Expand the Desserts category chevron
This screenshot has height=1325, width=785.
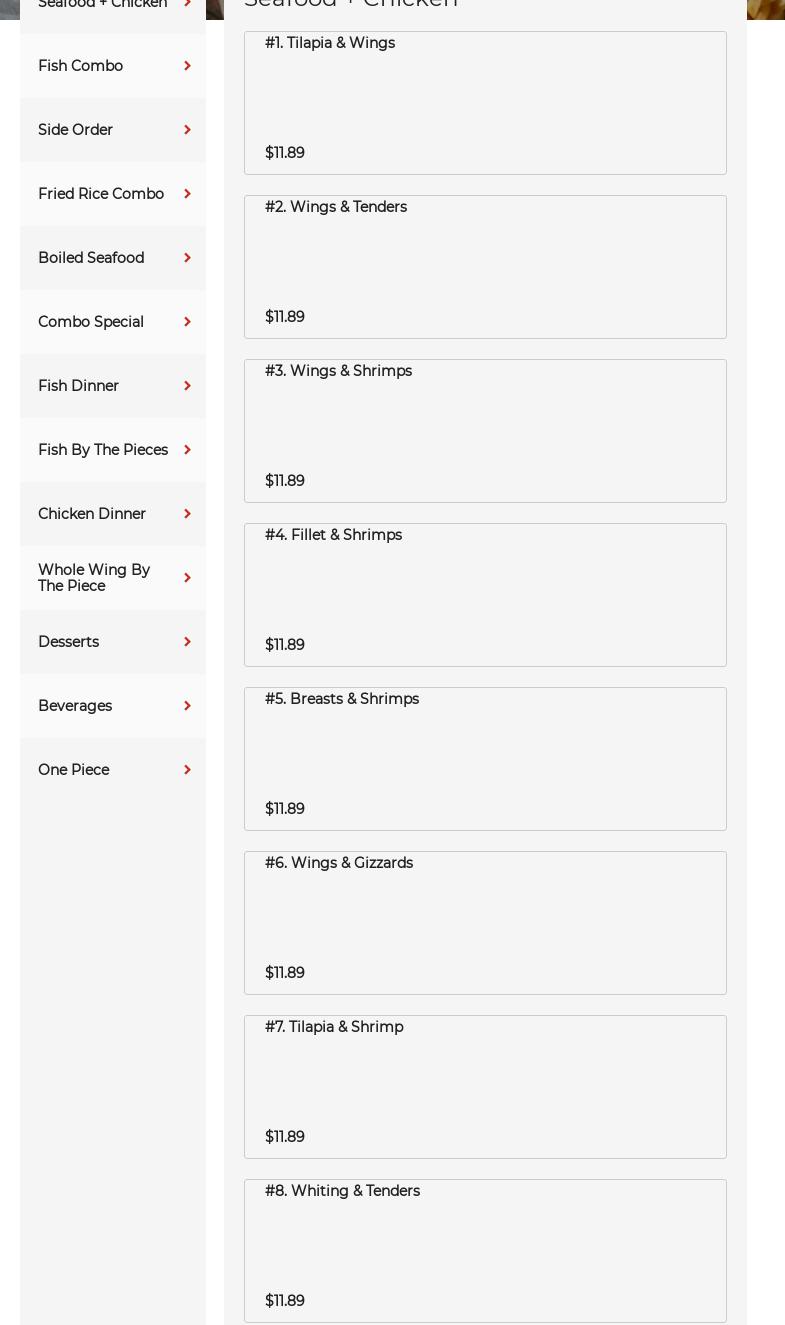tap(187, 642)
